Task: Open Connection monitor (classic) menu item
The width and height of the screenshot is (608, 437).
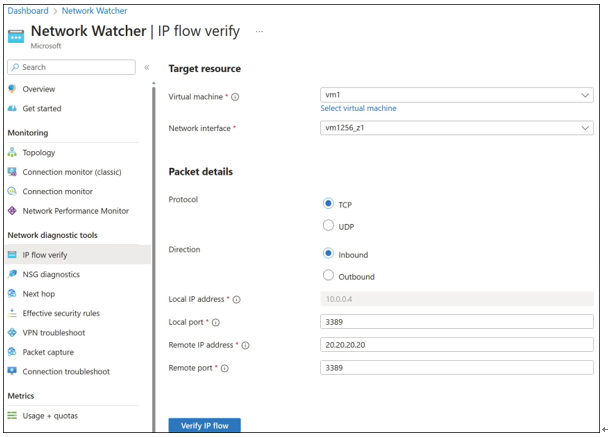Action: (73, 172)
